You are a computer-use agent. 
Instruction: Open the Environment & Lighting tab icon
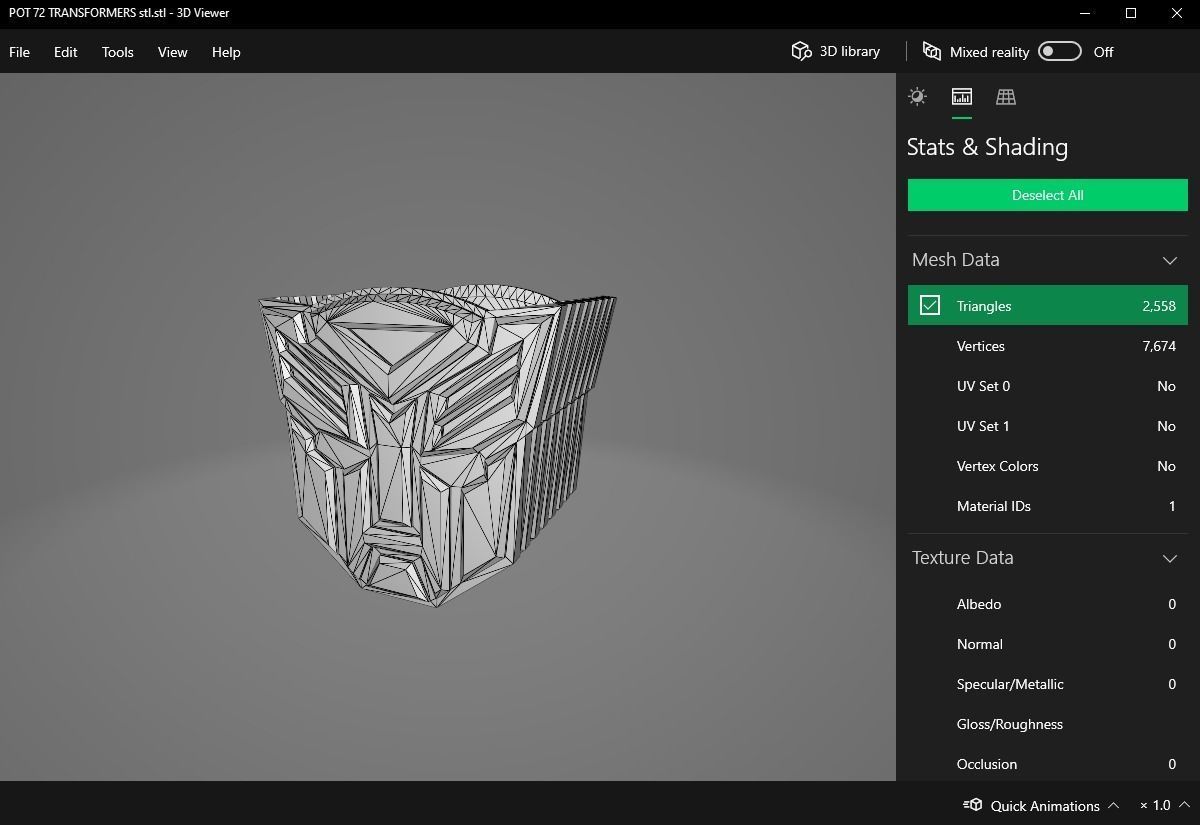pos(917,96)
